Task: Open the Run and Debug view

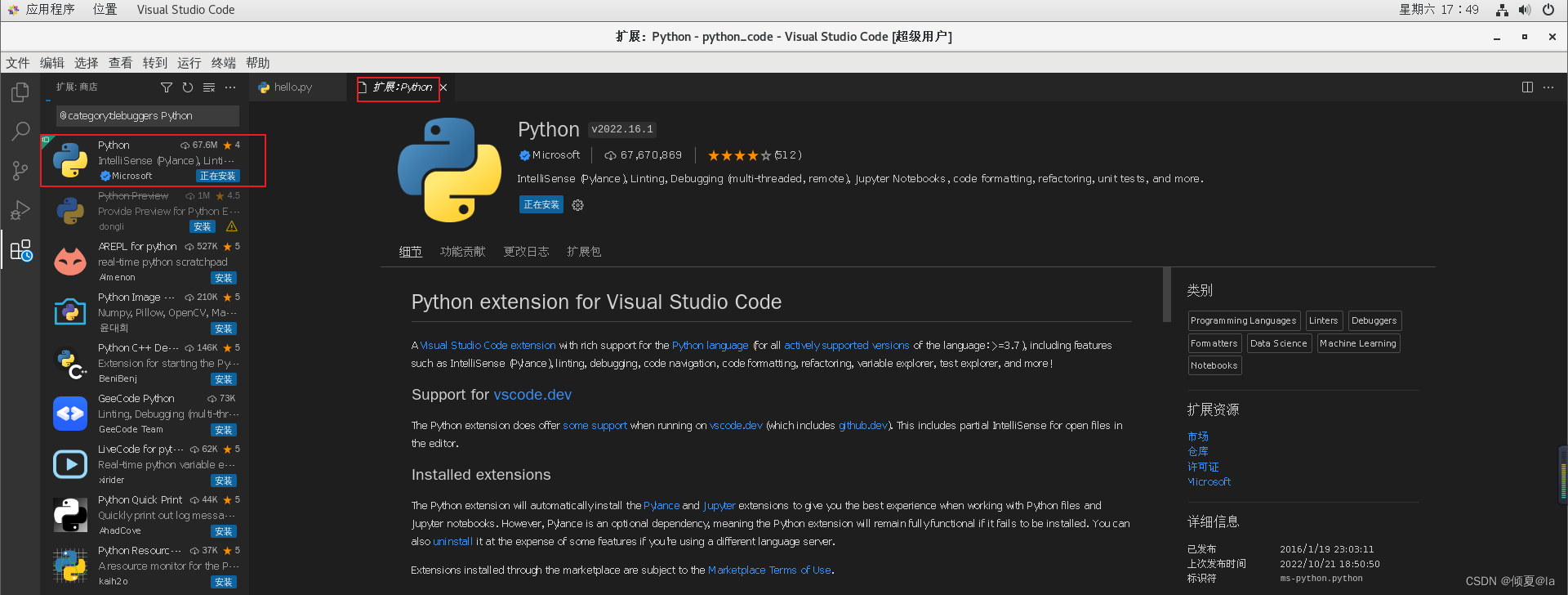Action: point(20,210)
